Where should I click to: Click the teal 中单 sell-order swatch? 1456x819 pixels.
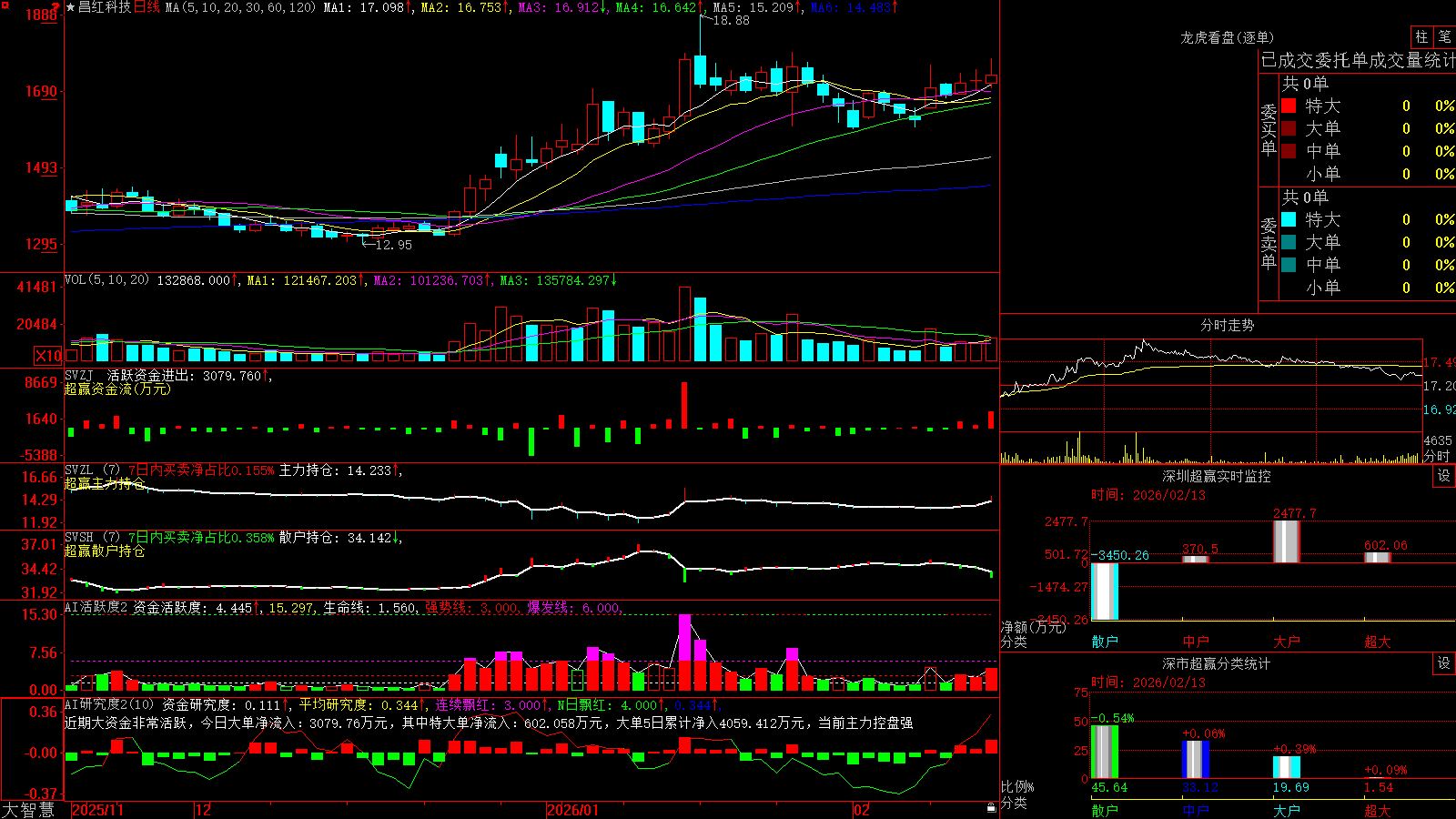tap(1289, 265)
